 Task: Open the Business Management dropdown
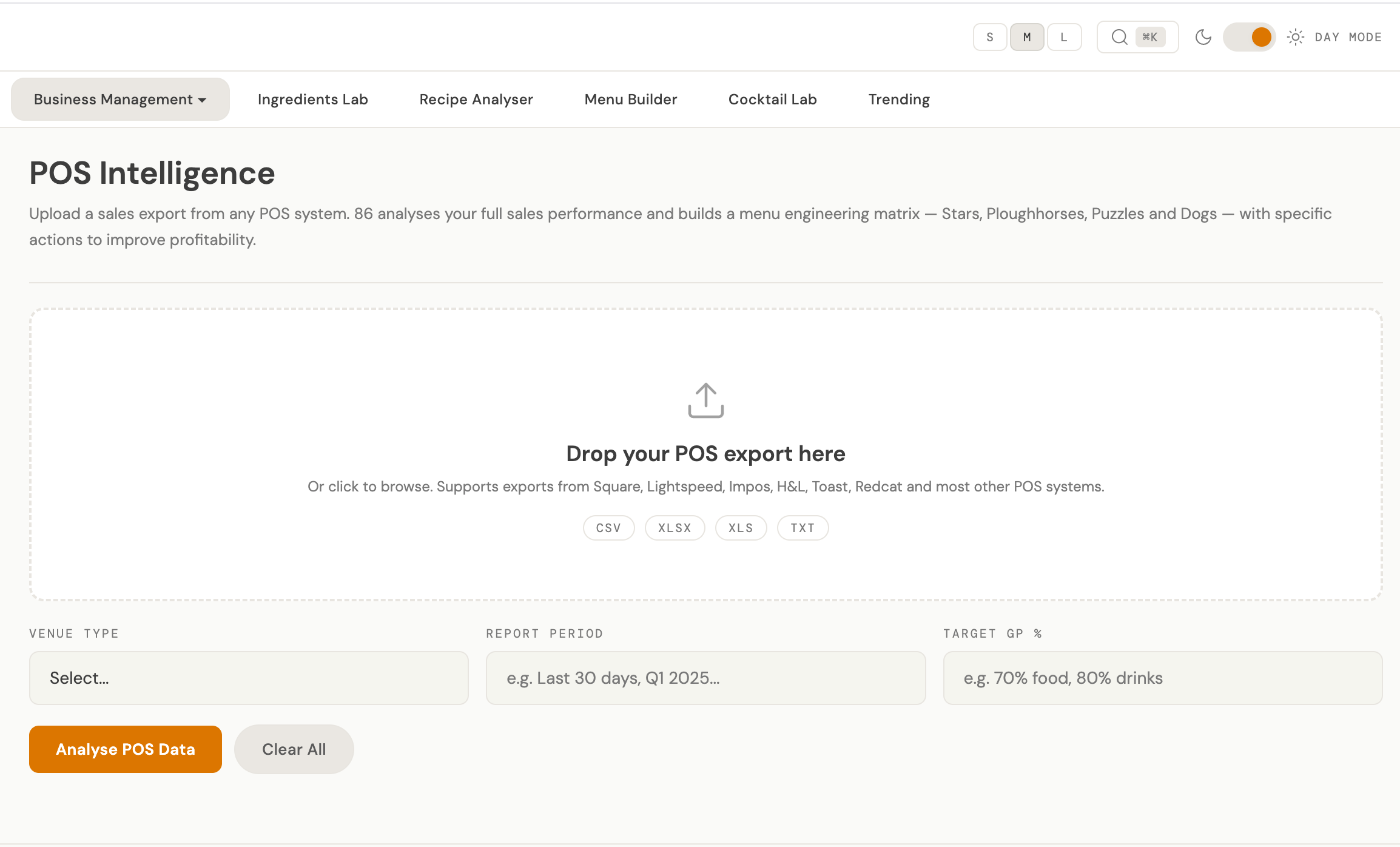tap(119, 99)
